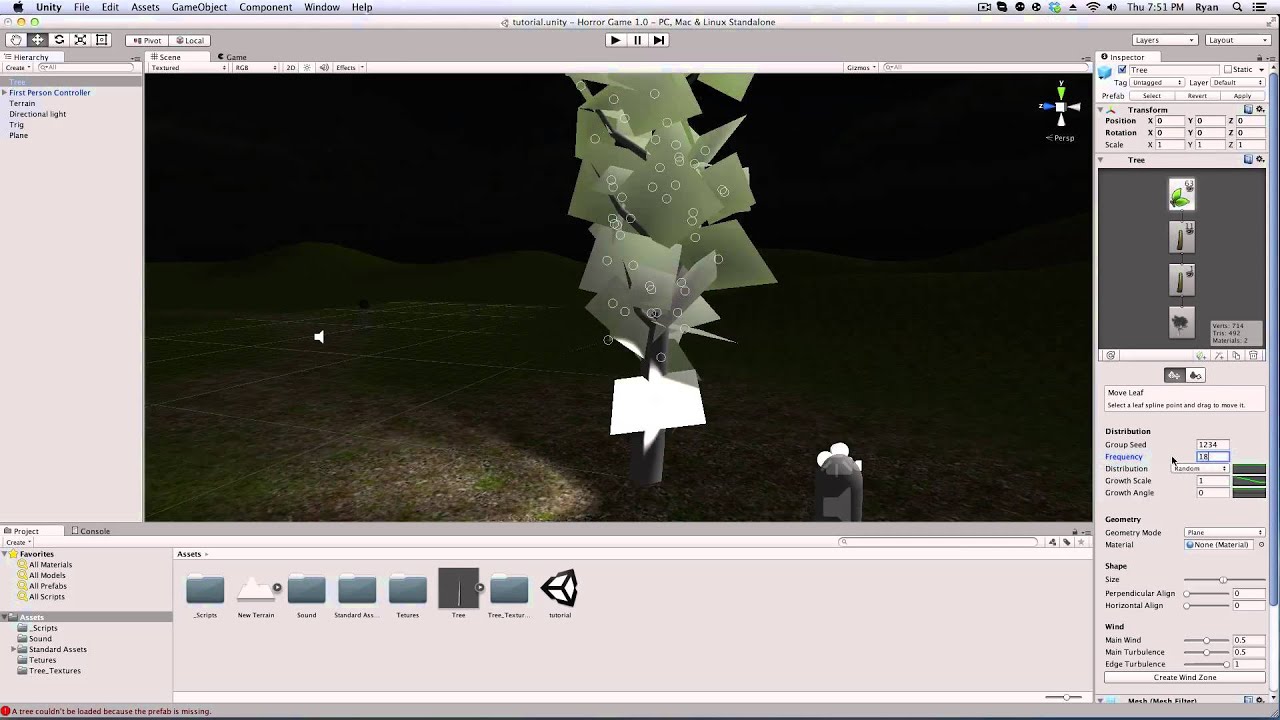
Task: Duplicate the selected tree group
Action: point(1236,356)
